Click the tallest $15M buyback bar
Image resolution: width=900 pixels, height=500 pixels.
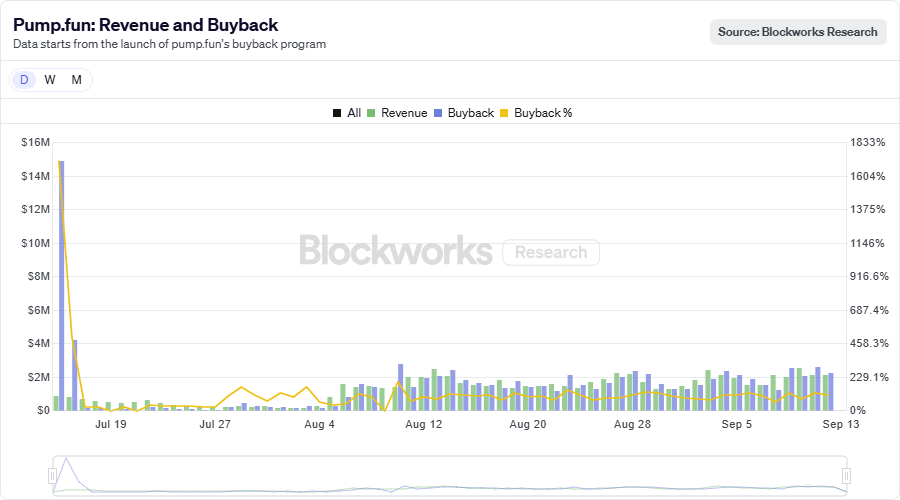(61, 285)
